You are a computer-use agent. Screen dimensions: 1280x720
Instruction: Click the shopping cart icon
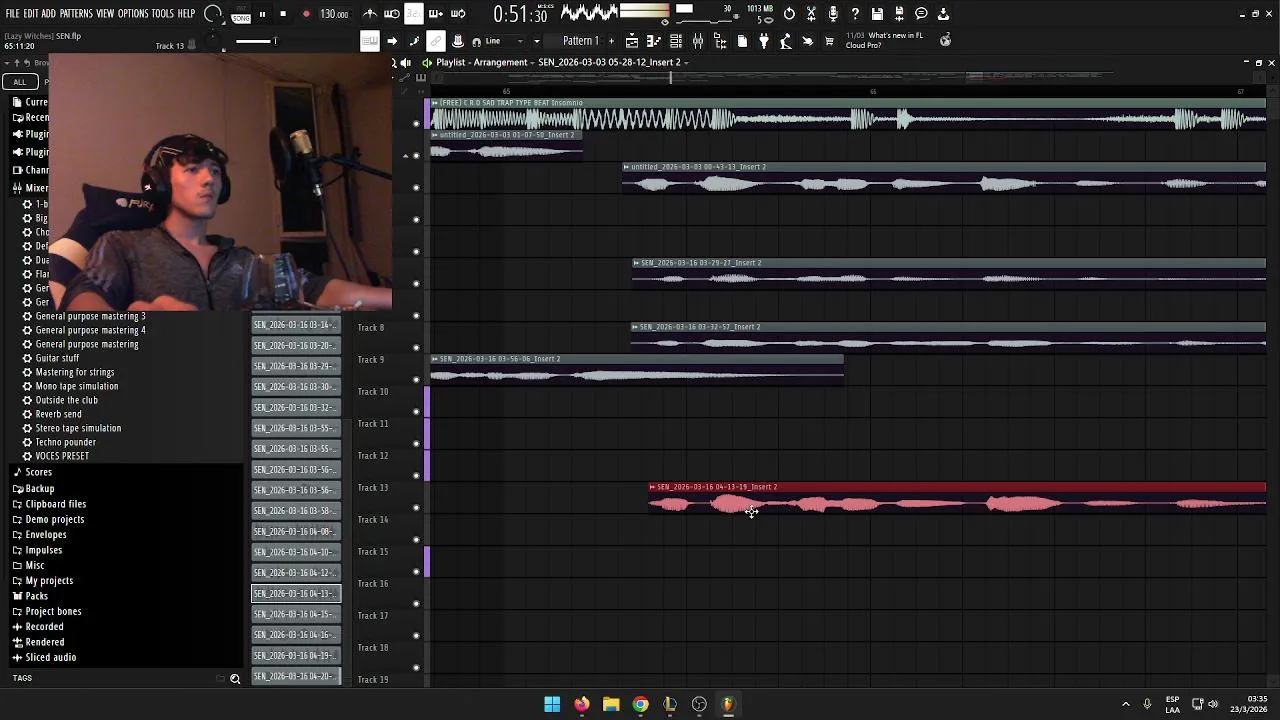tap(829, 41)
